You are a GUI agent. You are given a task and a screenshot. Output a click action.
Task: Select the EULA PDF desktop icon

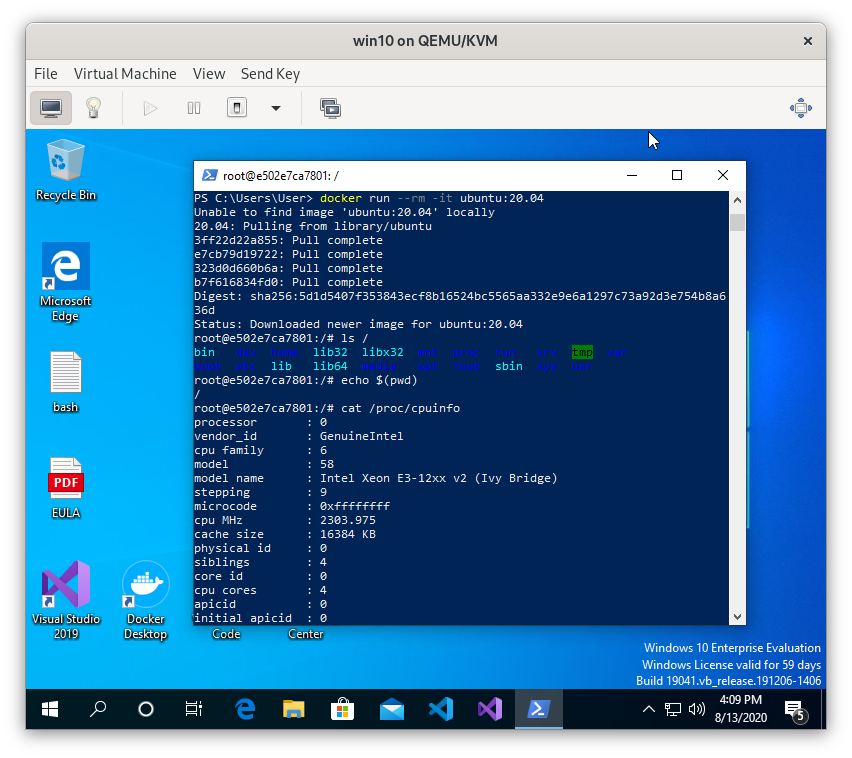pos(66,488)
